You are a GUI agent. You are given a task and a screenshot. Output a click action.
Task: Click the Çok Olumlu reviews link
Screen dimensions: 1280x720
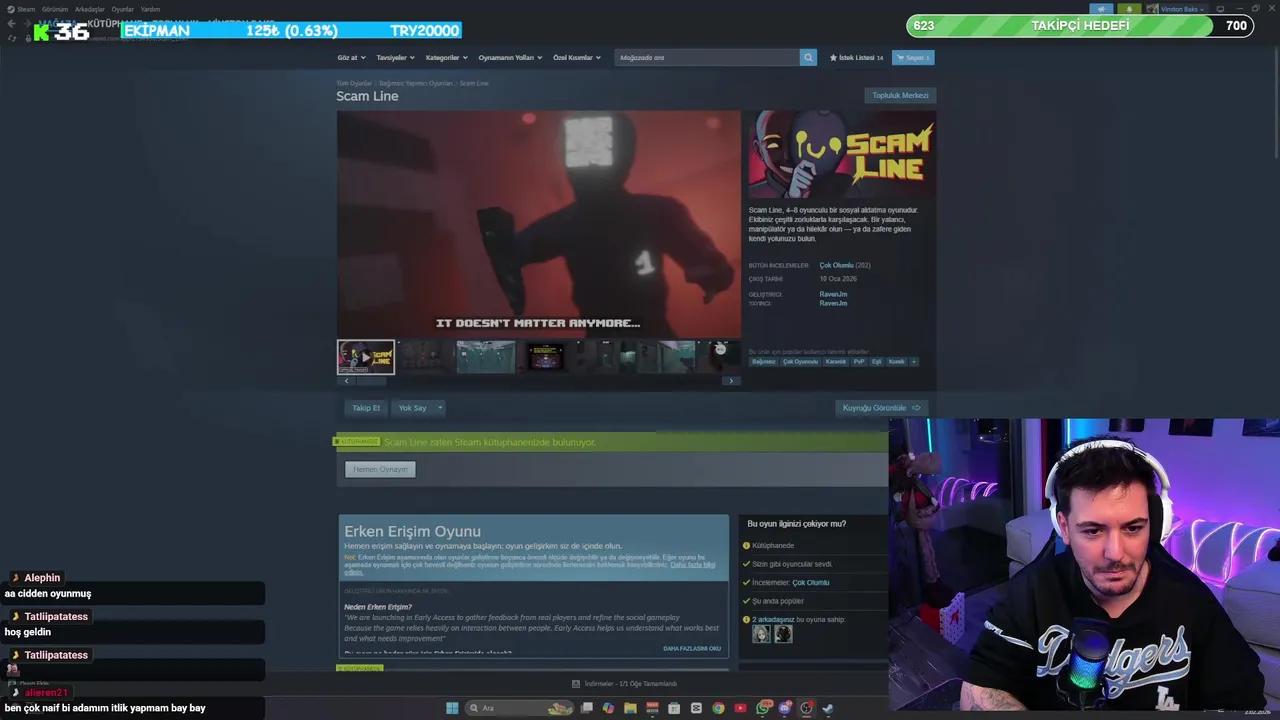pyautogui.click(x=836, y=265)
